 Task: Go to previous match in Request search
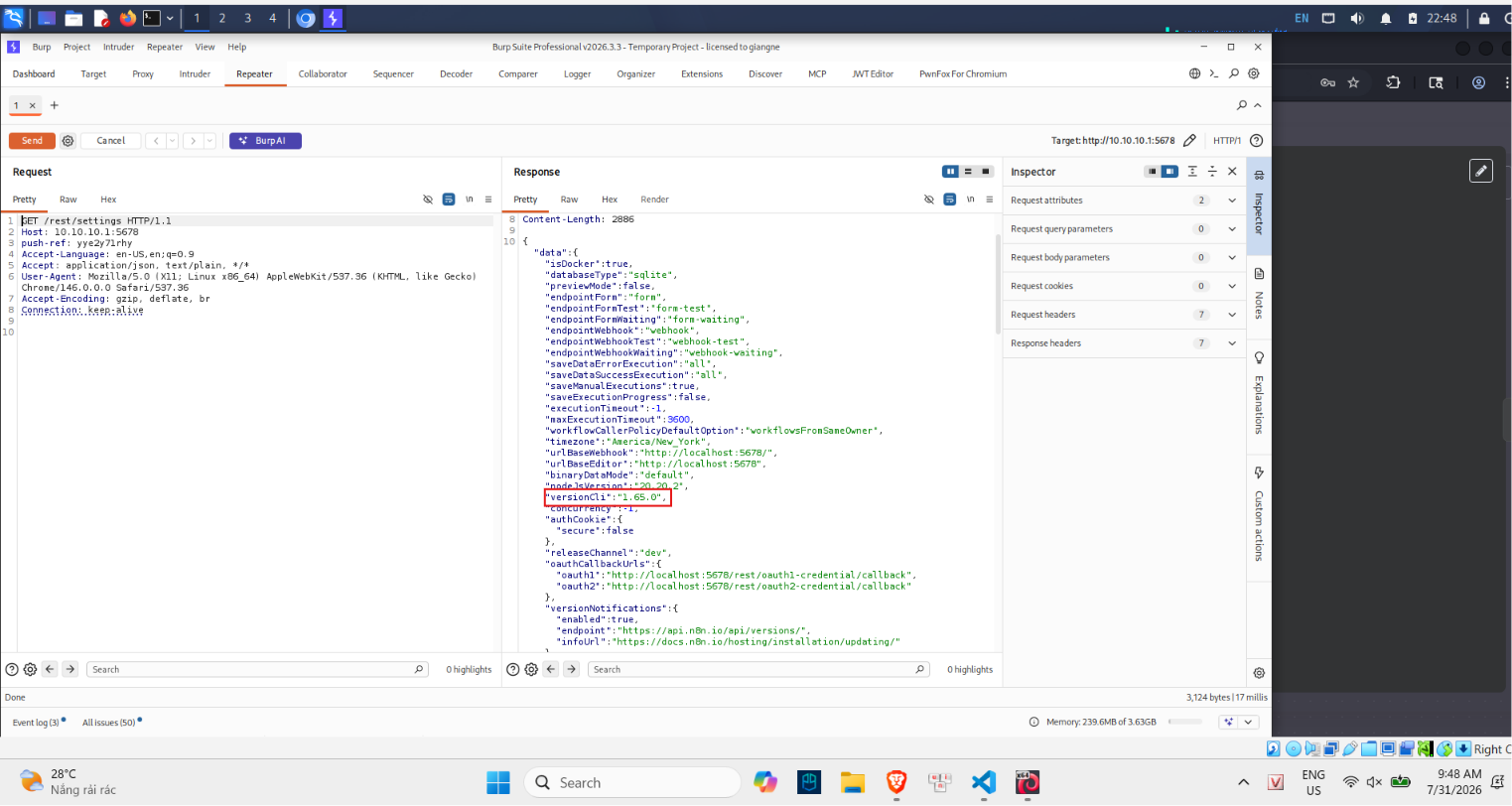(50, 670)
